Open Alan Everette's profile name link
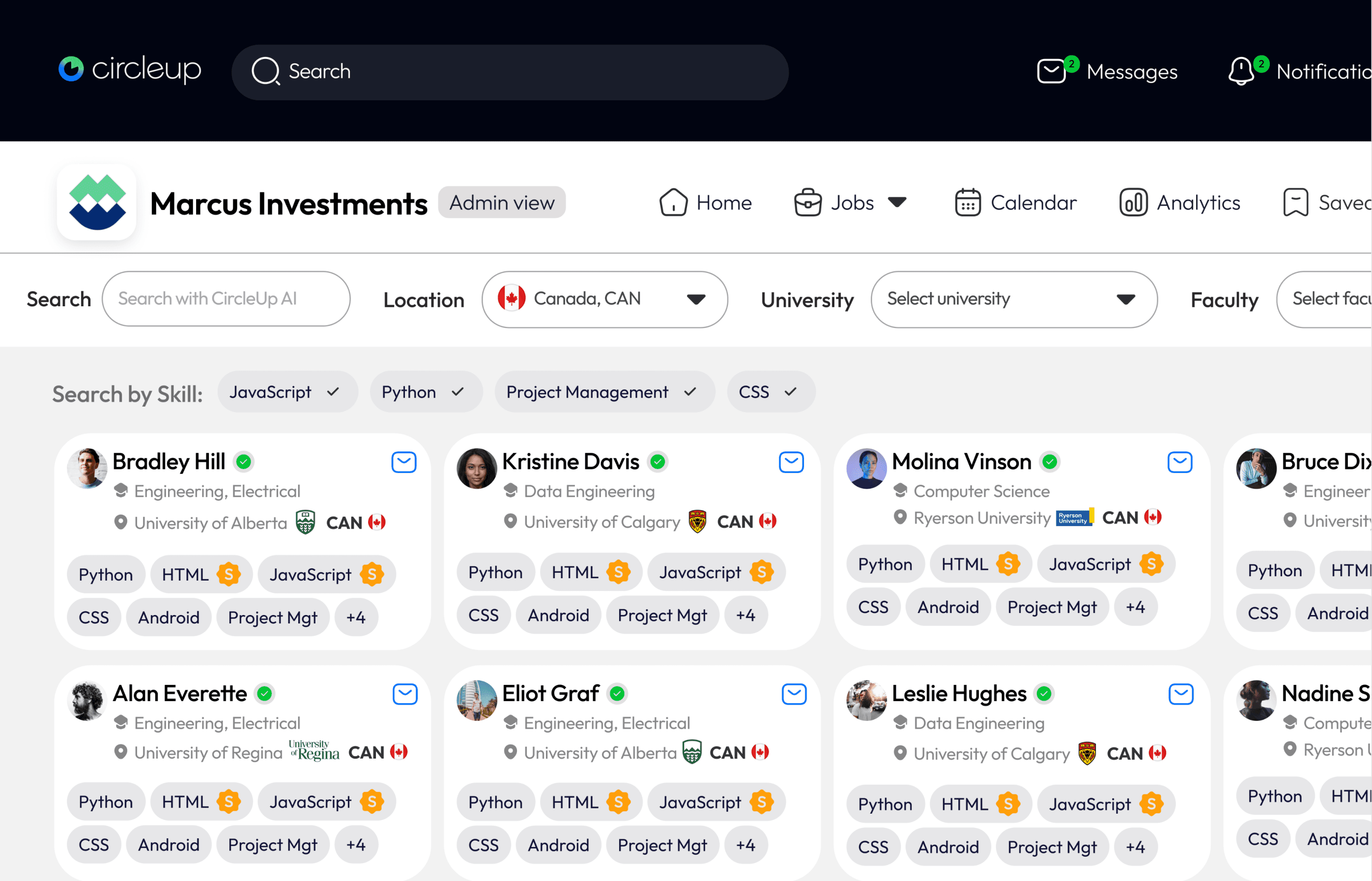The height and width of the screenshot is (881, 1372). (179, 693)
